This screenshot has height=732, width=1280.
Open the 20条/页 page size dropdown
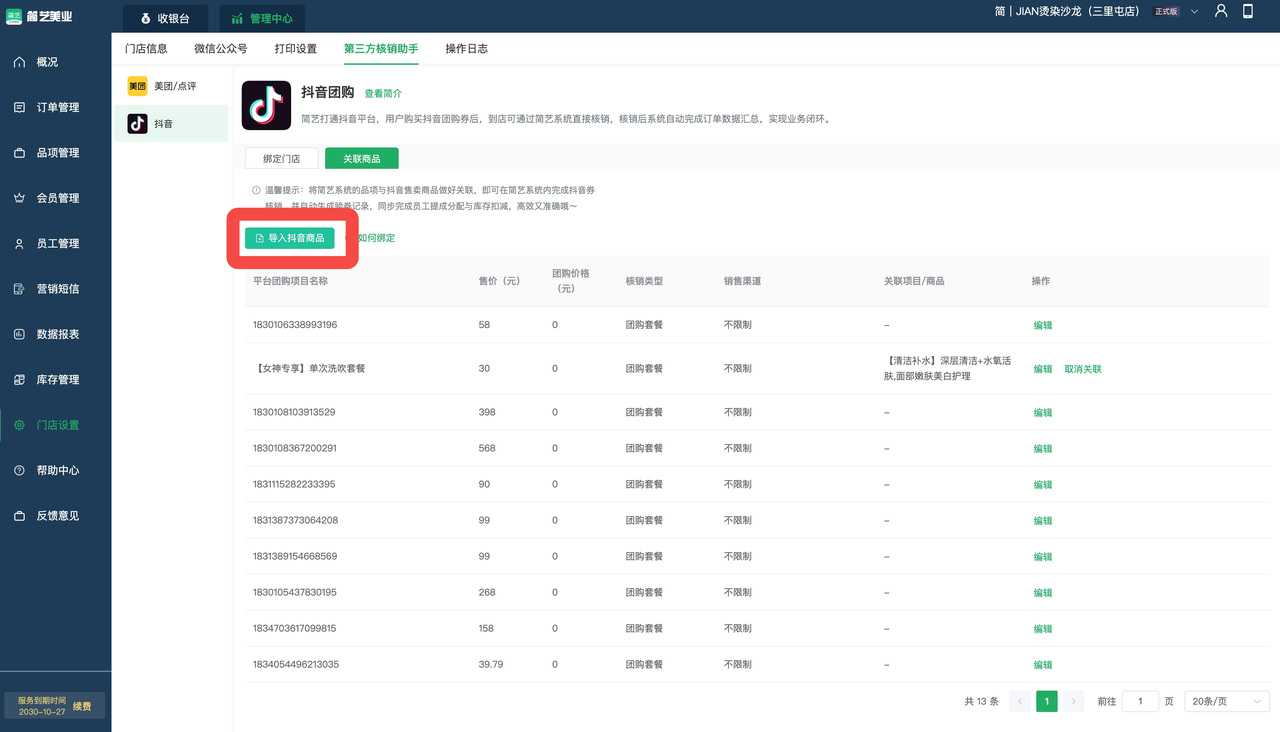click(1226, 702)
